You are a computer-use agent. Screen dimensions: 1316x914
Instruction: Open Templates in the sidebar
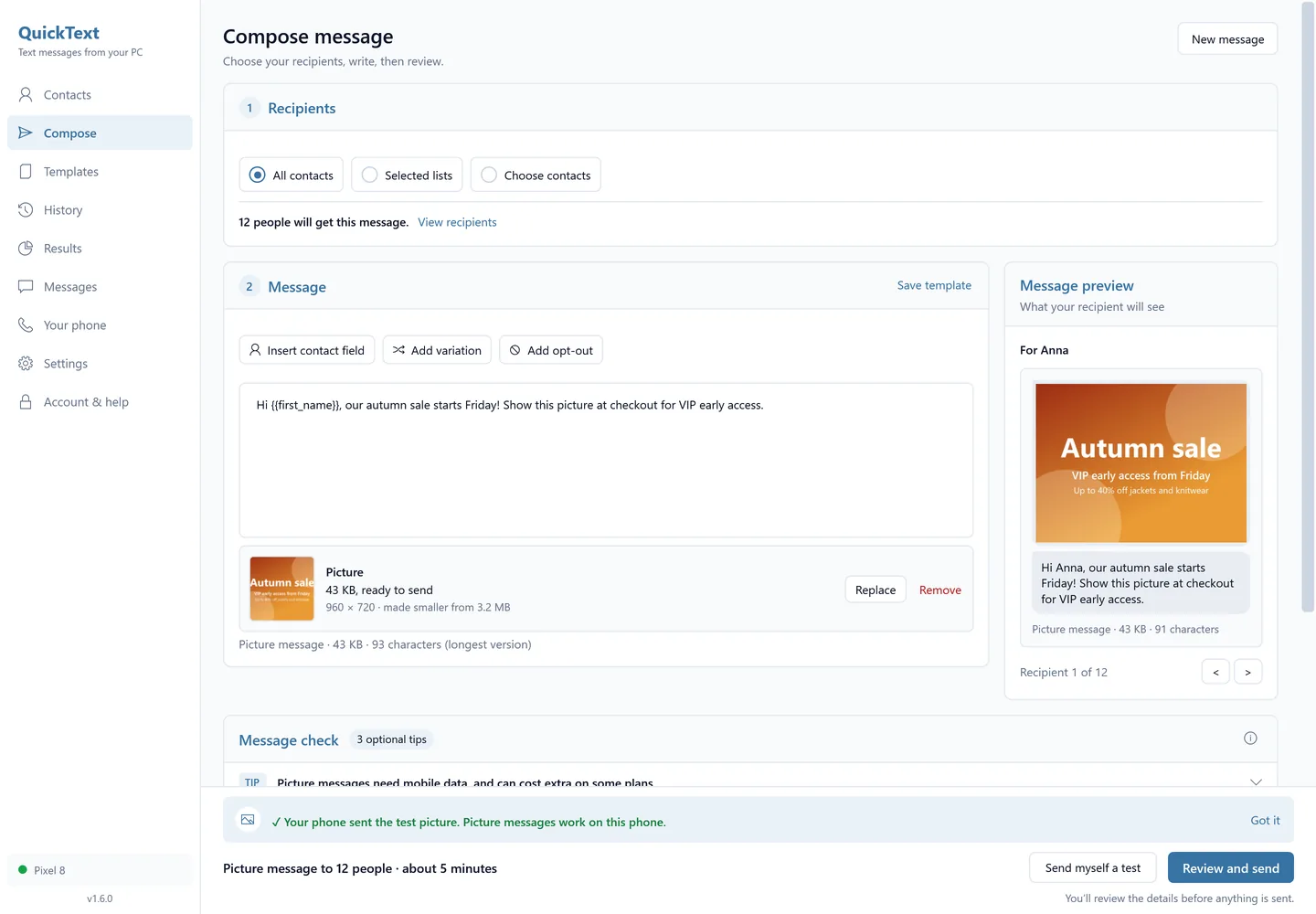(x=100, y=172)
